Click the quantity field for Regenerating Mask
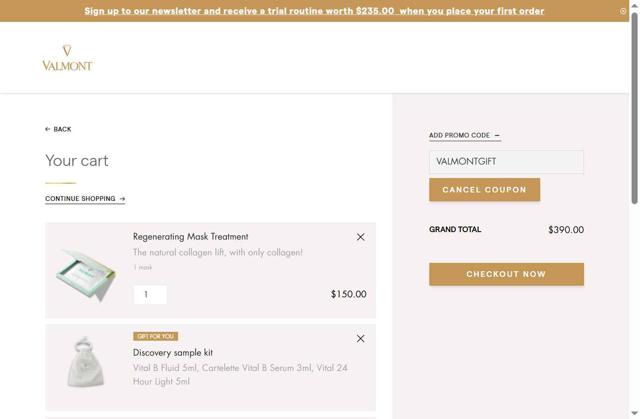This screenshot has width=640, height=419. (150, 294)
